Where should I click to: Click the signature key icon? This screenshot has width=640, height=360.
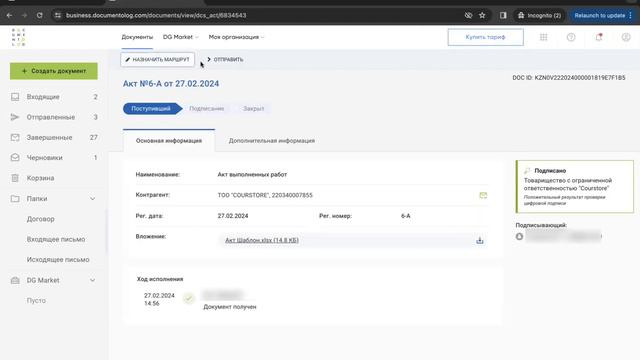tap(527, 171)
